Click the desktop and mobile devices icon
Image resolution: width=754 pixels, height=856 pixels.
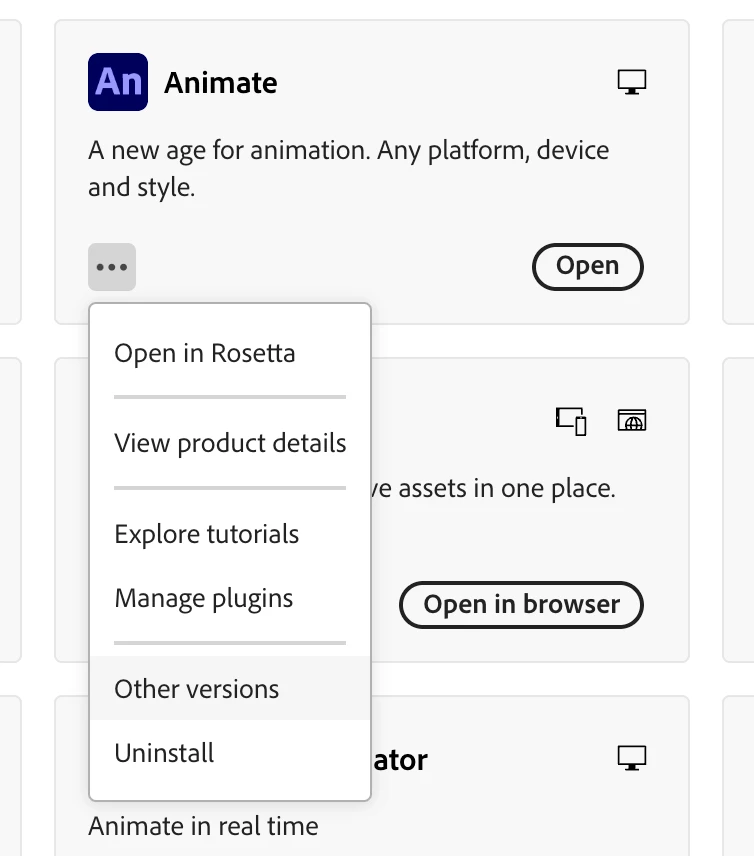571,421
